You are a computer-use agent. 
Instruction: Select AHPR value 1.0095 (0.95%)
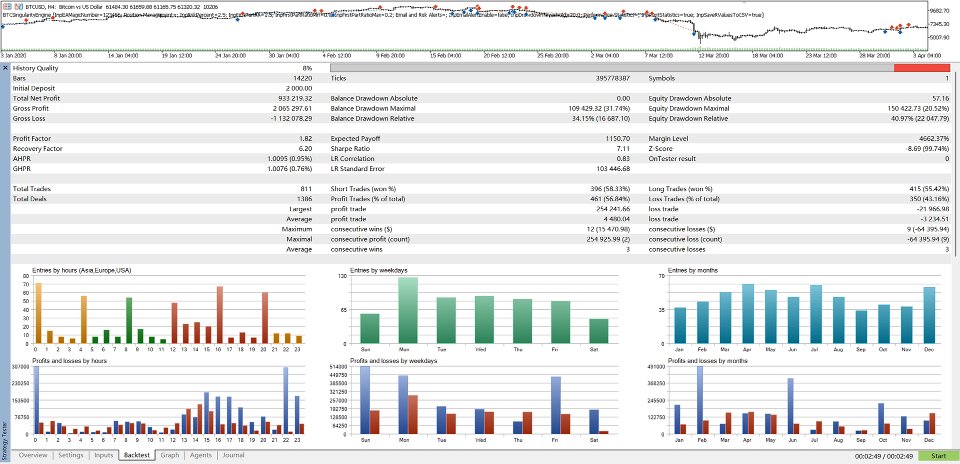(290, 159)
